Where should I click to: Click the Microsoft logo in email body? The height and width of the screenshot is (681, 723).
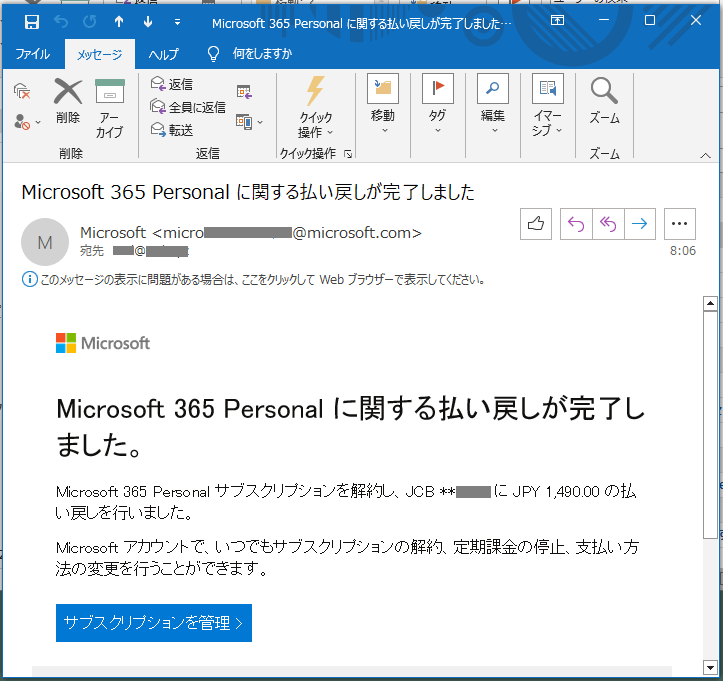[x=103, y=343]
